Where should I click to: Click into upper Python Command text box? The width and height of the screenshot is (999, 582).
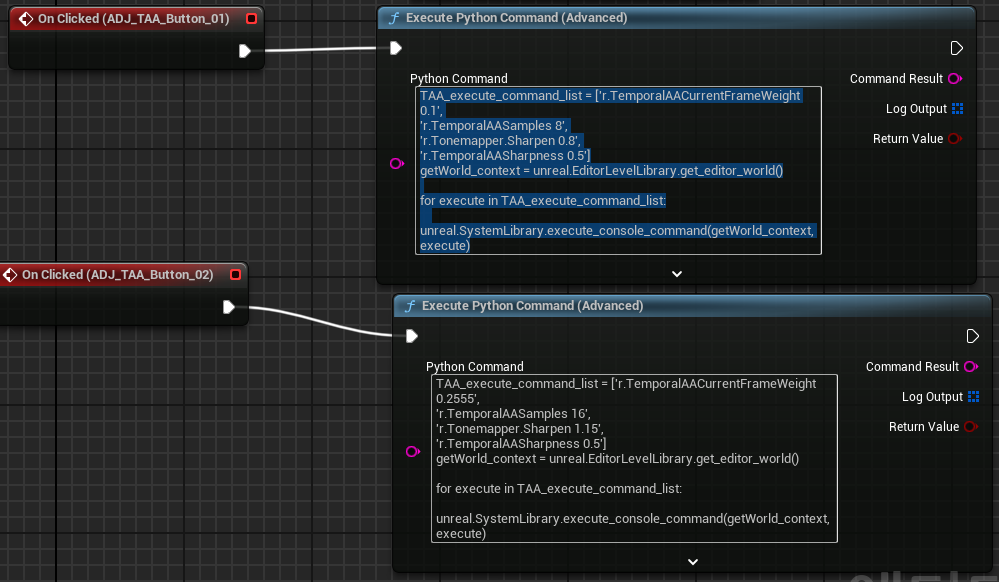pos(618,170)
